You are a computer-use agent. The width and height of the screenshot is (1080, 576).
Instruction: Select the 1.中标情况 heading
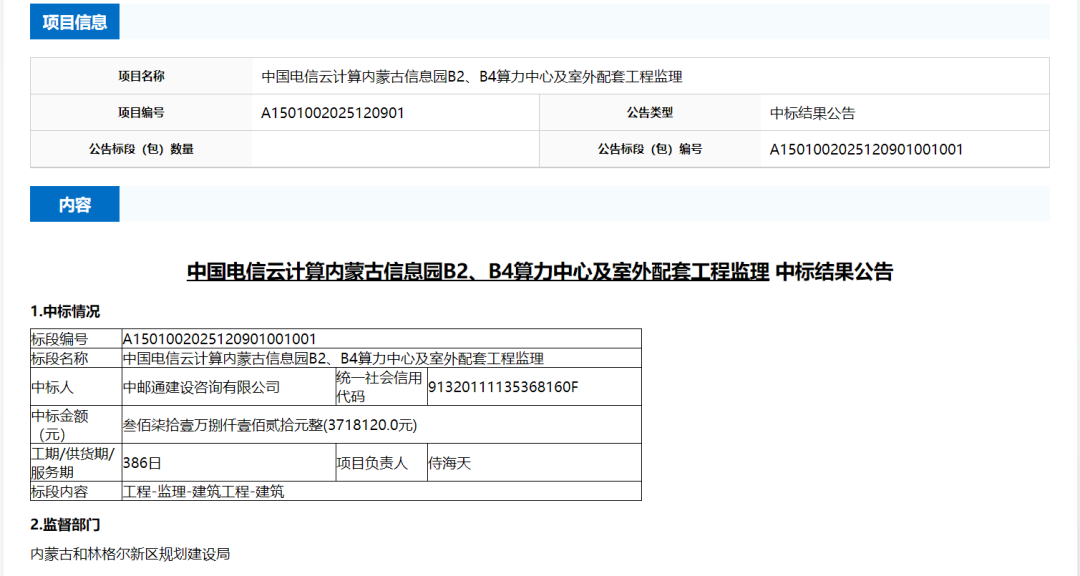65,311
